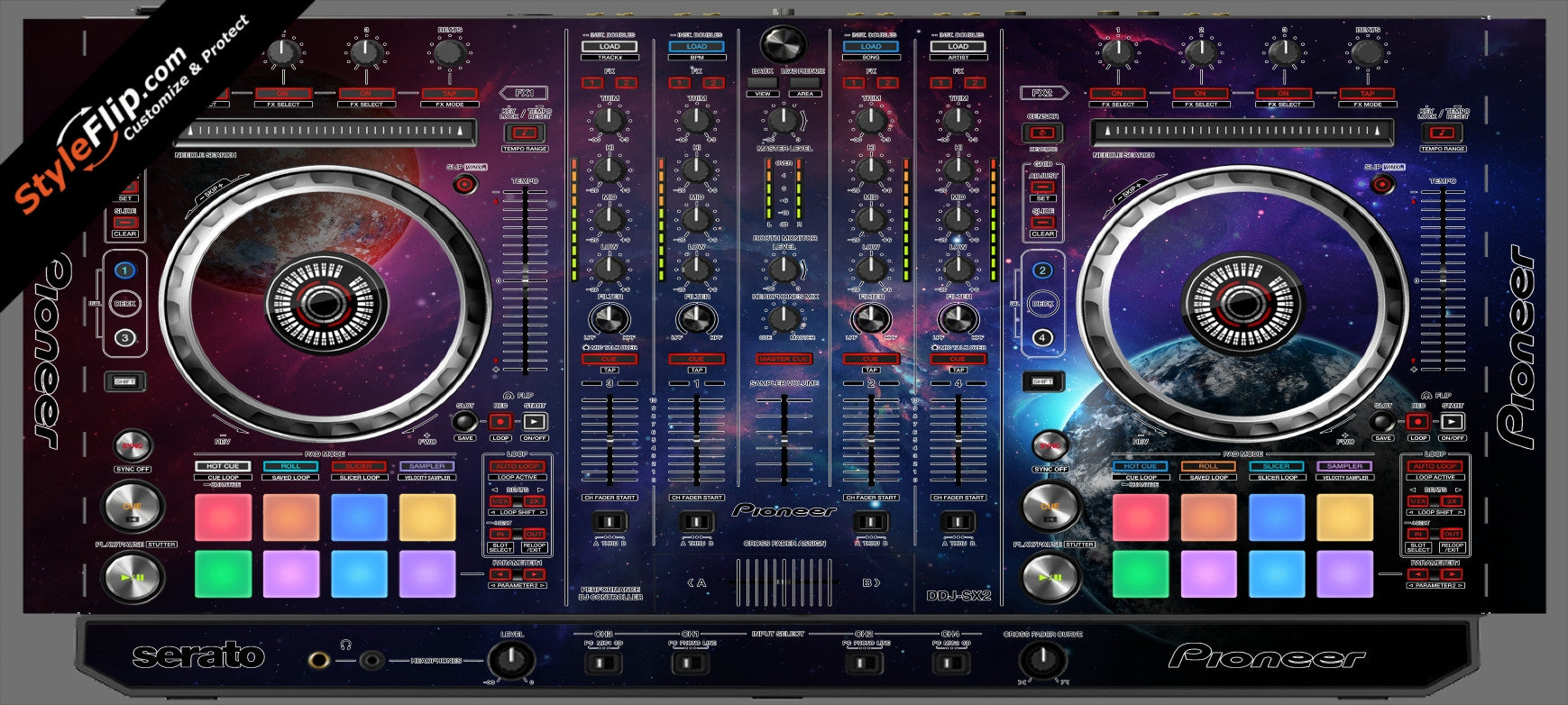The height and width of the screenshot is (705, 1568).
Task: Toggle the MASTER CUE button
Action: click(x=784, y=359)
